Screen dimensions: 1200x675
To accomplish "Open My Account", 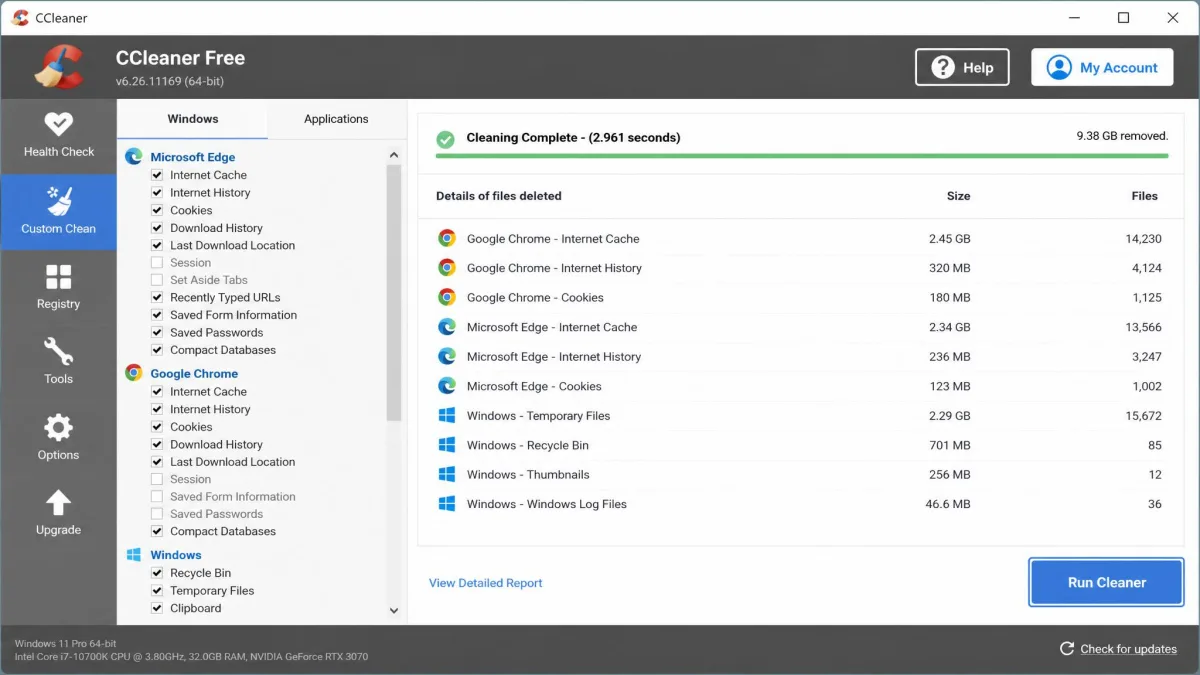I will [1102, 67].
